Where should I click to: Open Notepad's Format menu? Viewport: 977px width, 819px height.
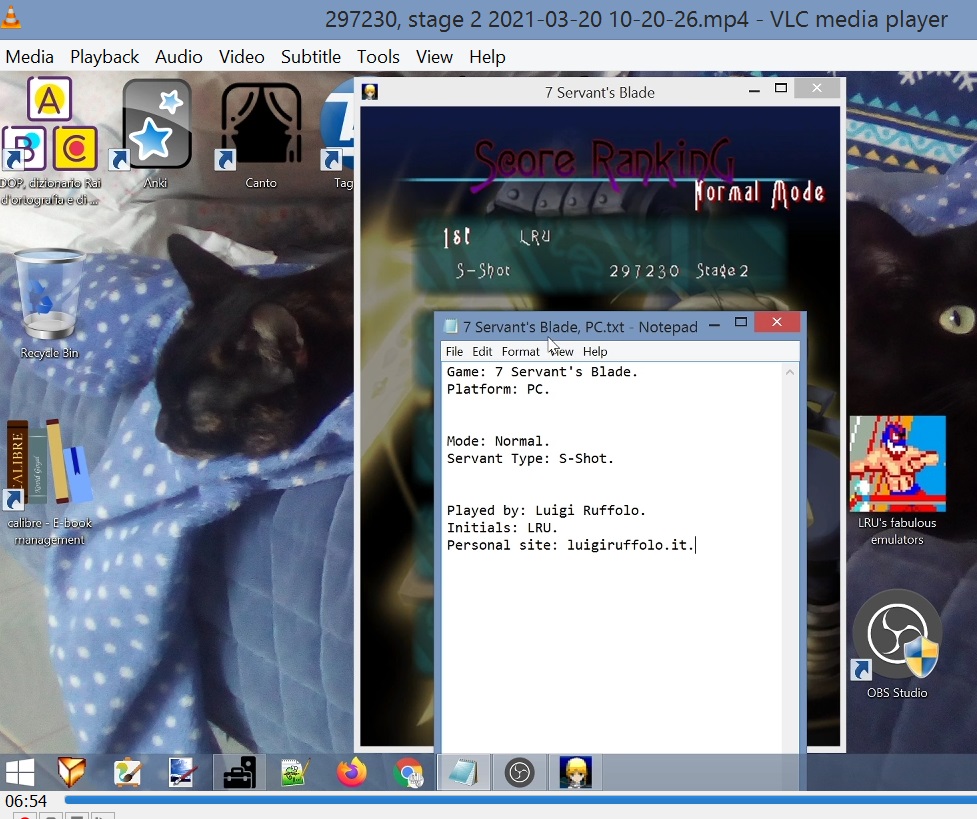(520, 352)
